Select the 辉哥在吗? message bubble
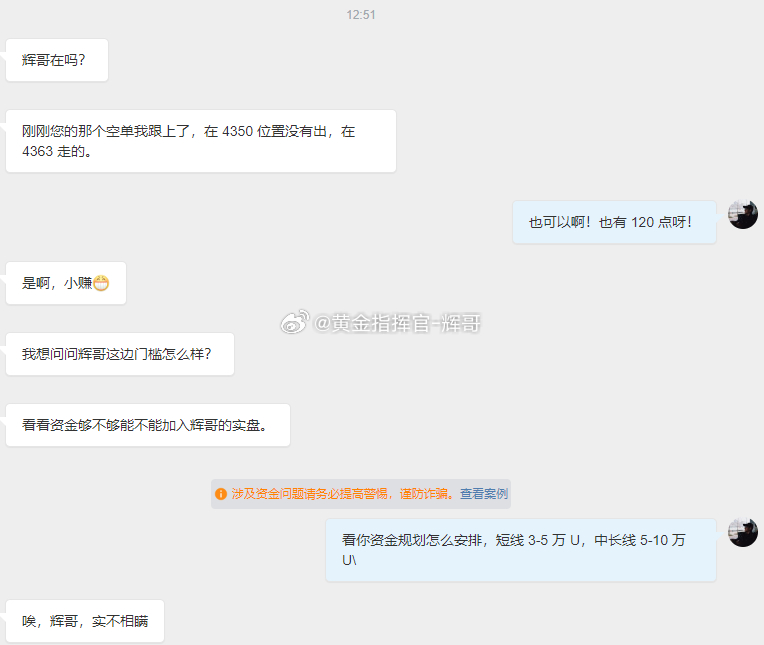The width and height of the screenshot is (764, 645). (x=57, y=60)
